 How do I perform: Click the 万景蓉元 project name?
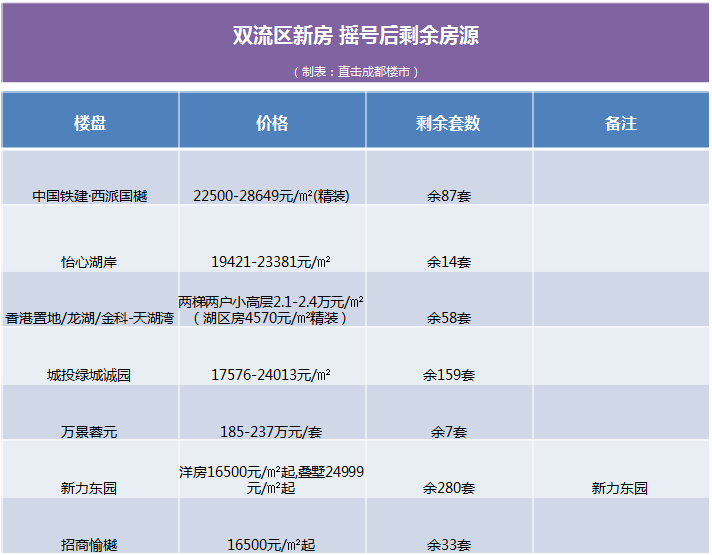coord(90,432)
